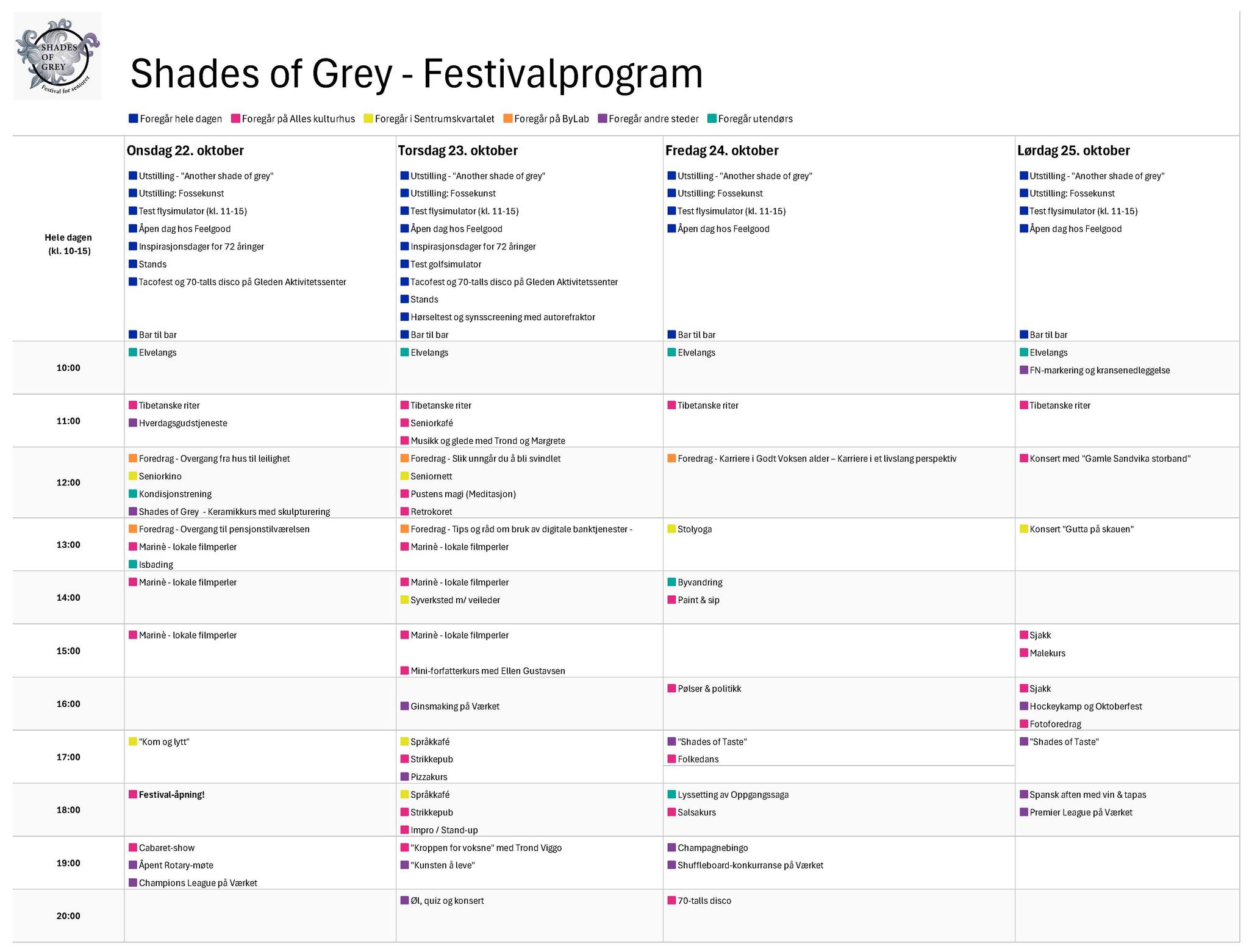Screen dimensions: 1249x952
Task: Click 'FN-markering og kransenedleggelse' on Saturday
Action: pos(1100,370)
